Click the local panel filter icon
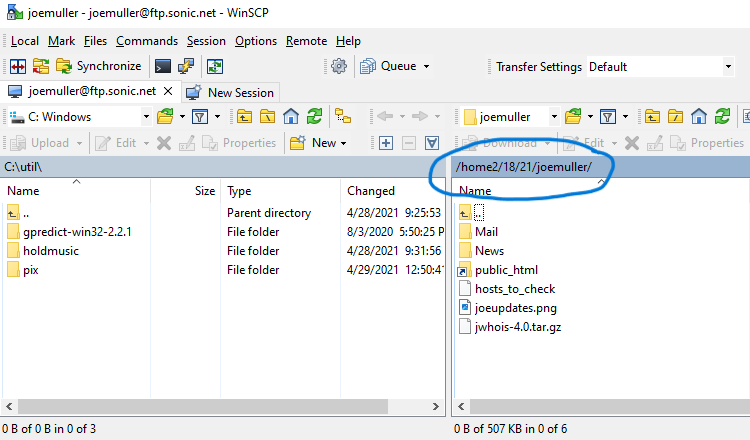This screenshot has width=750, height=440. 200,116
